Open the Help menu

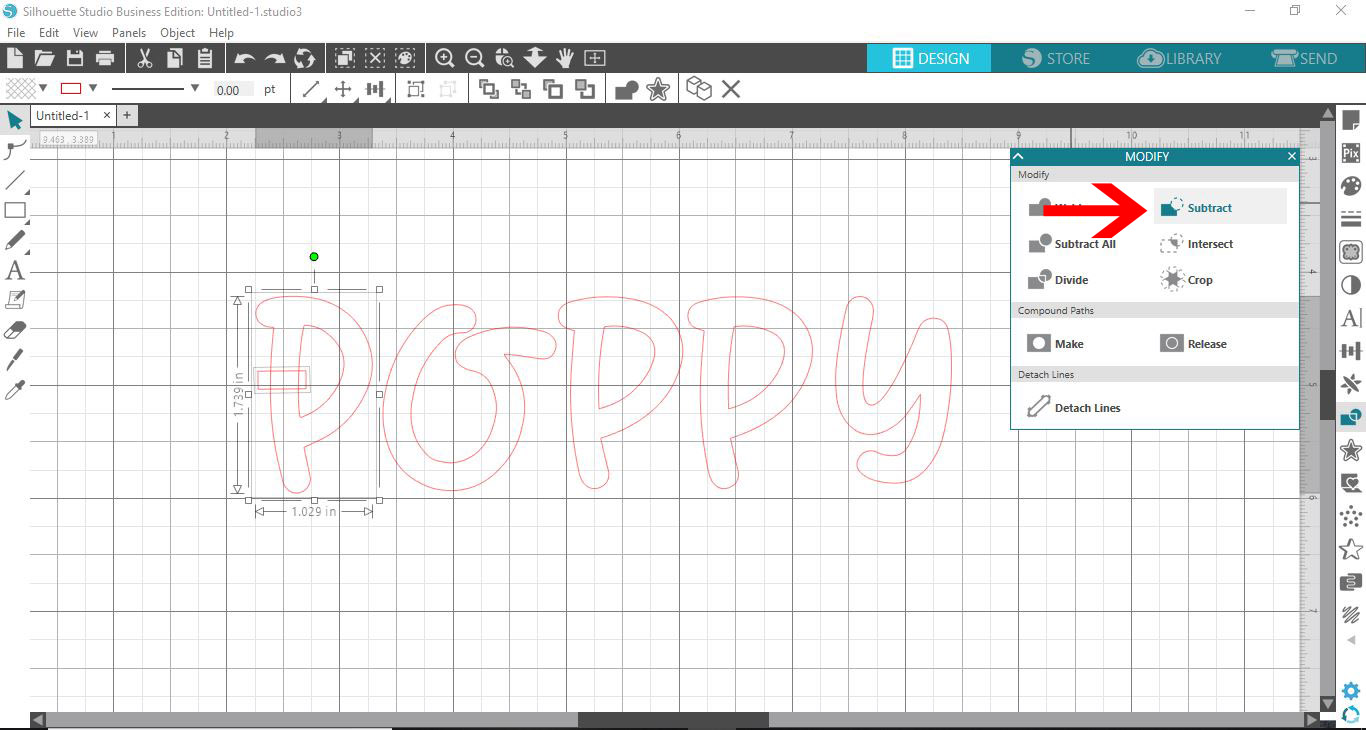221,33
